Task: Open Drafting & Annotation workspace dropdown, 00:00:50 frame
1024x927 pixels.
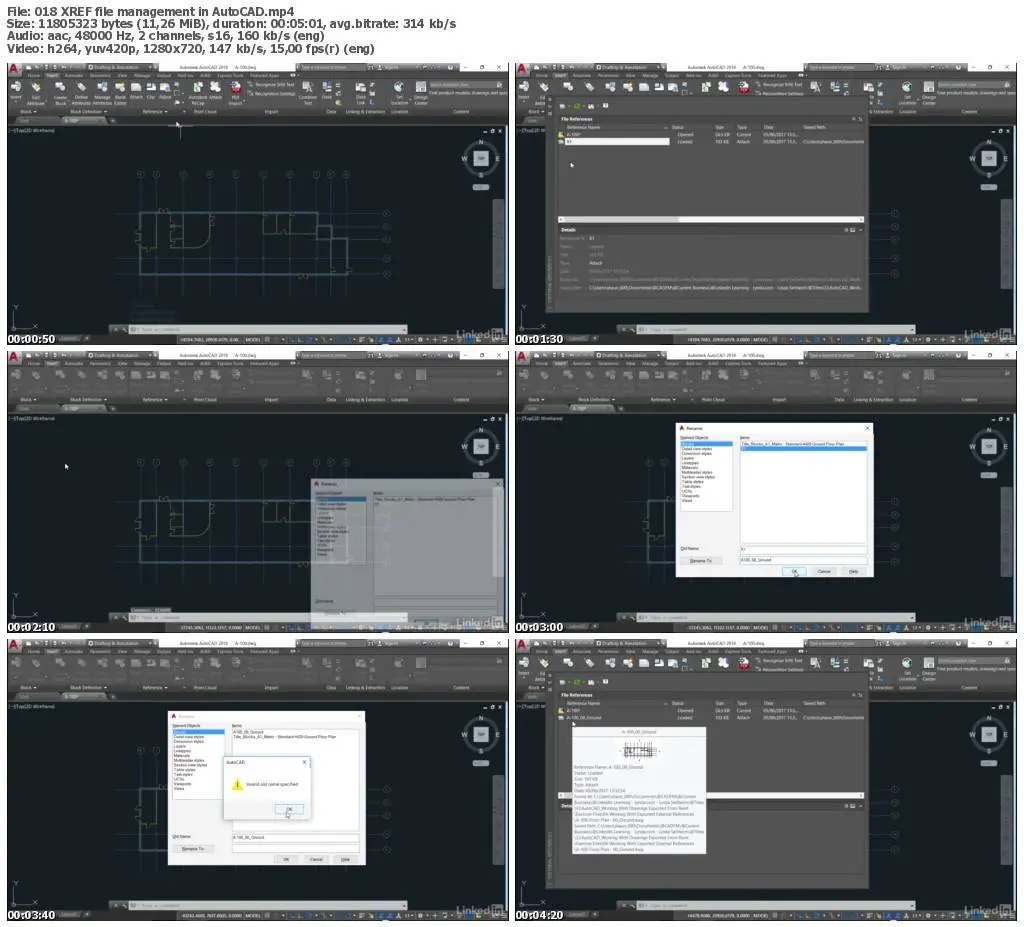Action: 123,67
